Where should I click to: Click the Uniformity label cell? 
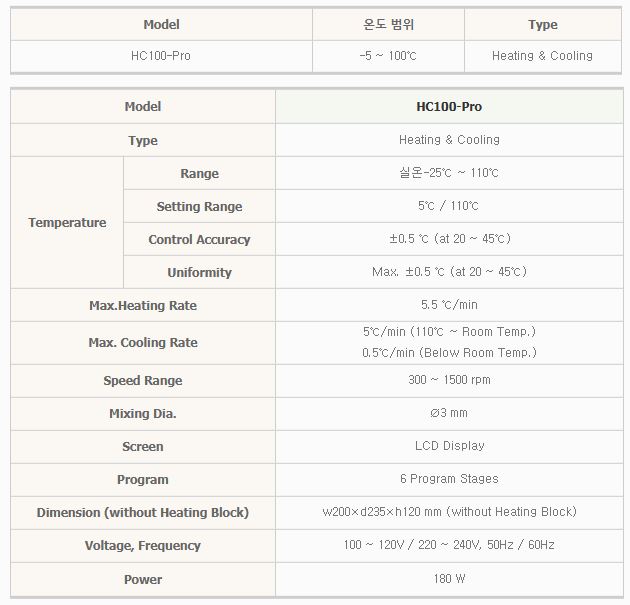click(x=199, y=273)
